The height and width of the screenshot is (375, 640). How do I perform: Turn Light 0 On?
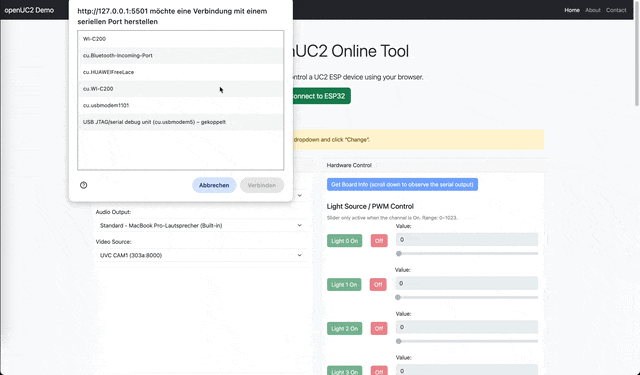pos(344,241)
